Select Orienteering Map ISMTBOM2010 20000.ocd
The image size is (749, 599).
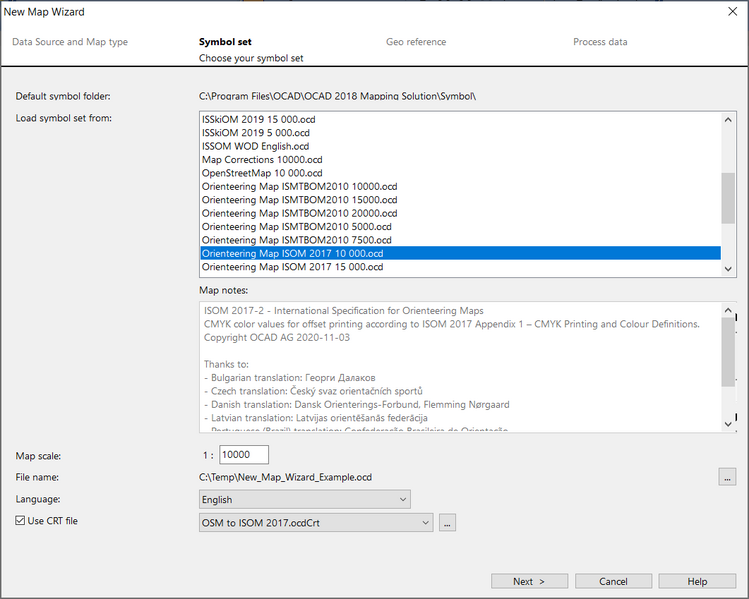[460, 213]
